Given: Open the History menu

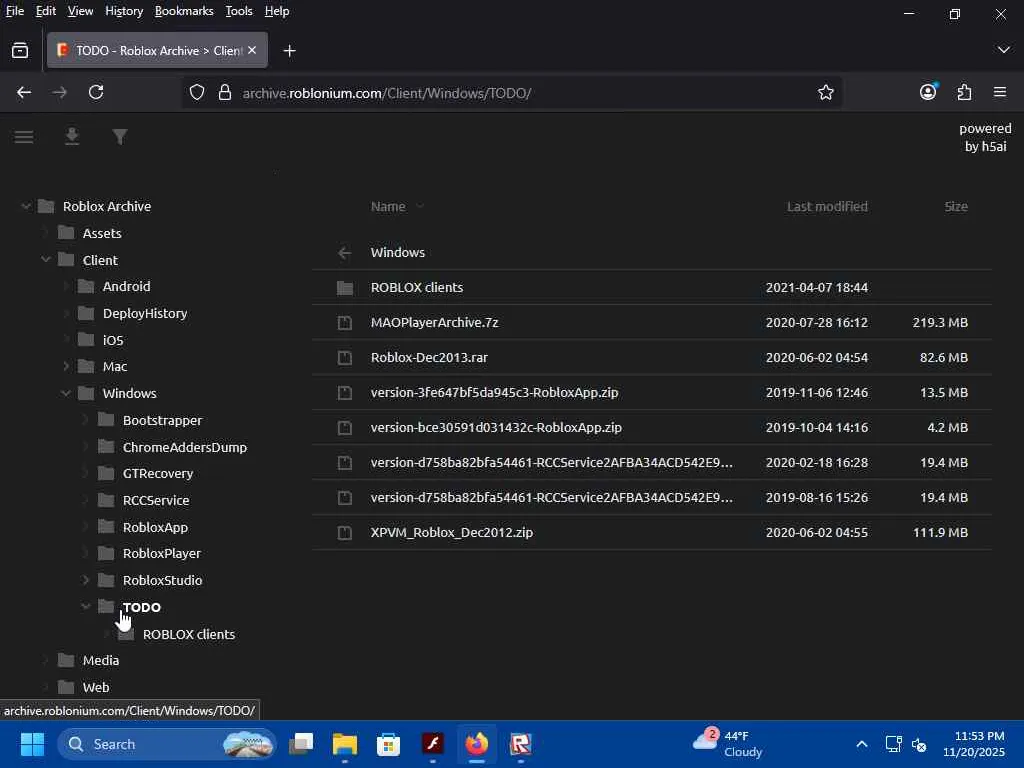Looking at the screenshot, I should [x=124, y=11].
